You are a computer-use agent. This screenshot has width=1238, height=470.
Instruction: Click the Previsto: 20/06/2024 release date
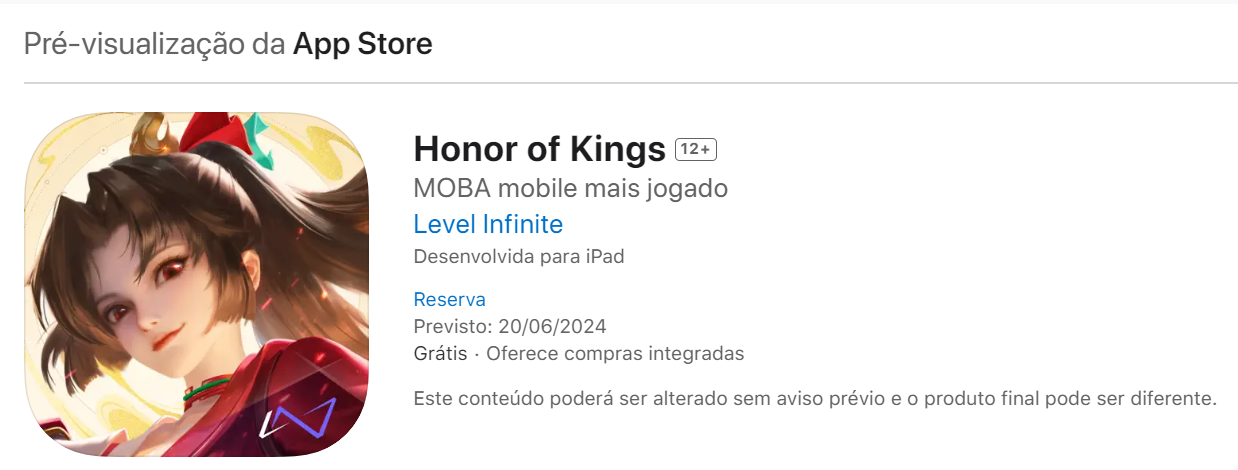pos(510,327)
